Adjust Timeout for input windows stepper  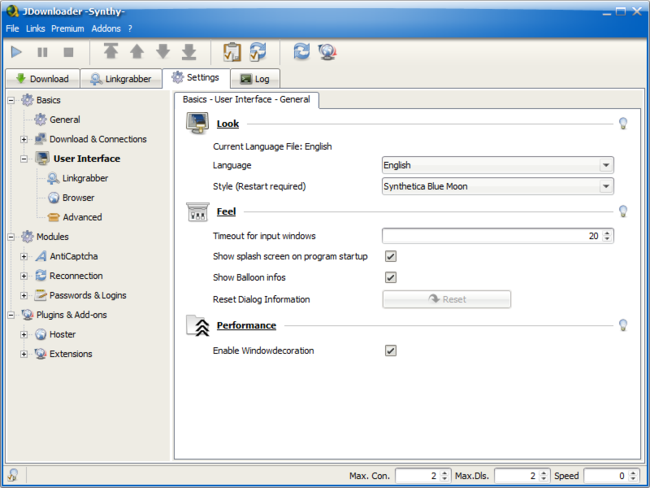click(x=607, y=236)
